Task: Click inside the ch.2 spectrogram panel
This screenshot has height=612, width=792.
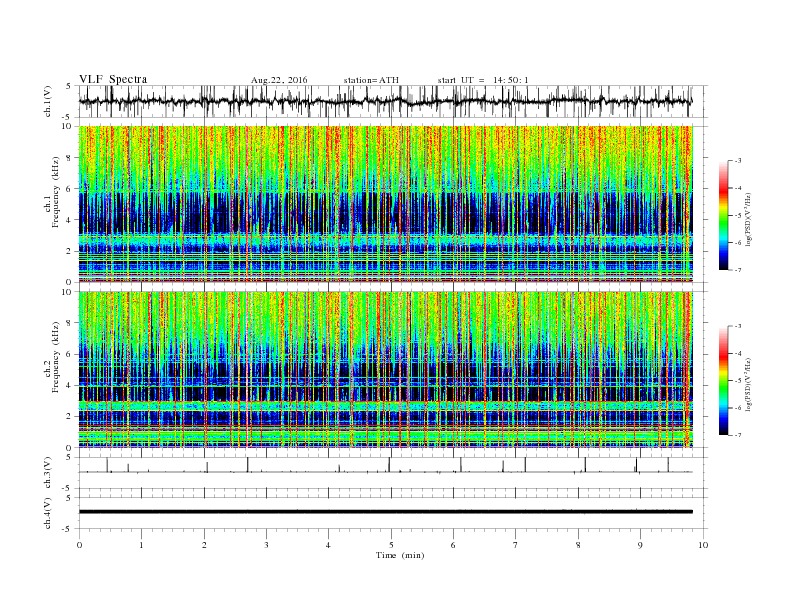Action: point(386,370)
